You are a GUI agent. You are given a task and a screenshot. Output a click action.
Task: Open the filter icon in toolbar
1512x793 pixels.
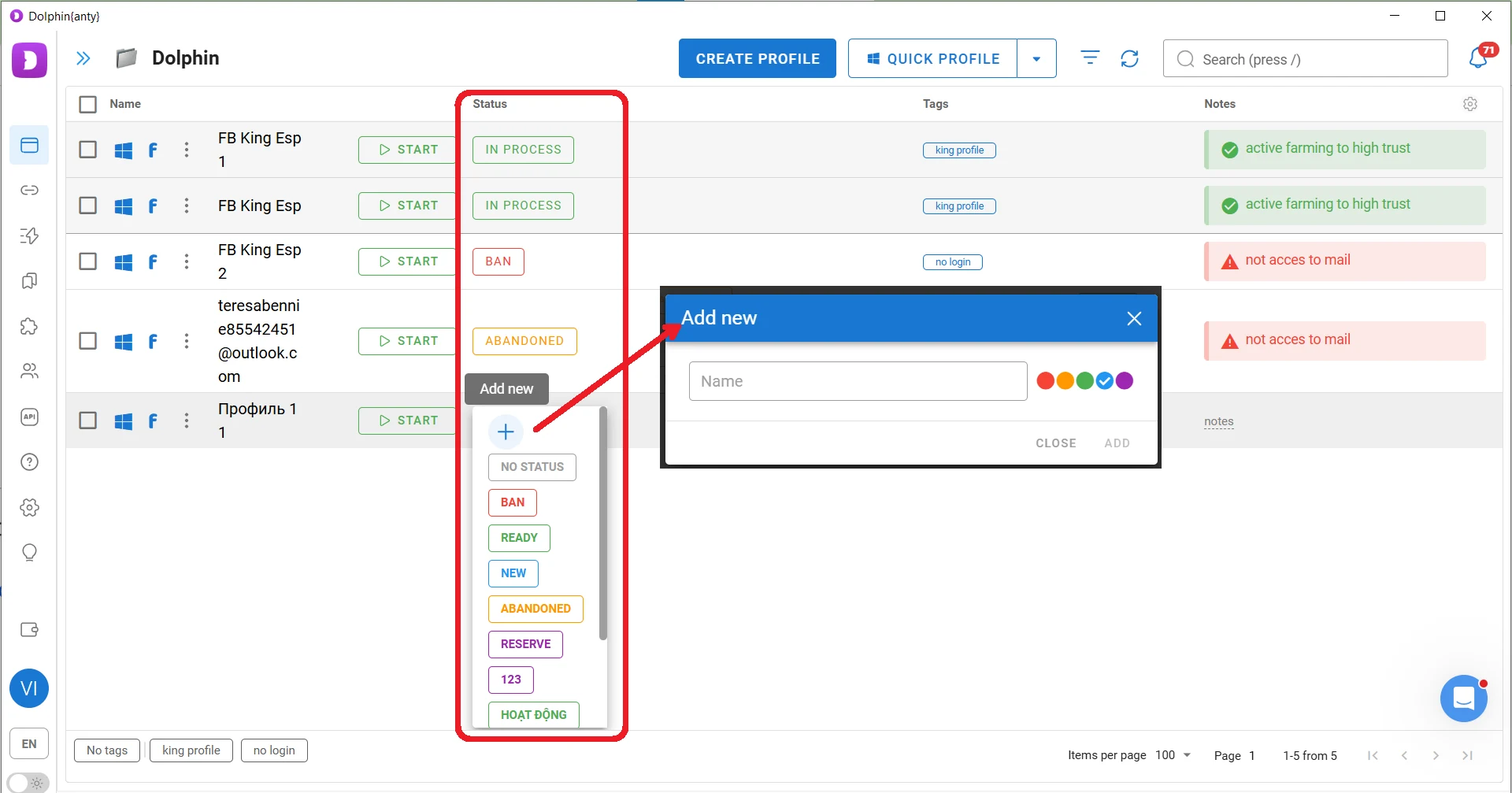click(1090, 57)
